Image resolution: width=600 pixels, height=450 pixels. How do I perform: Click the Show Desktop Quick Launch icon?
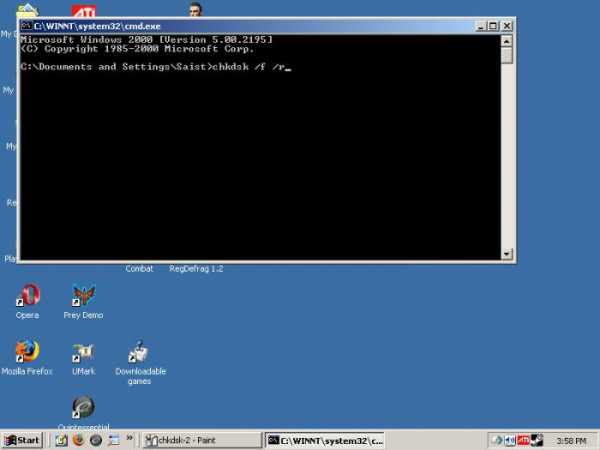point(113,440)
